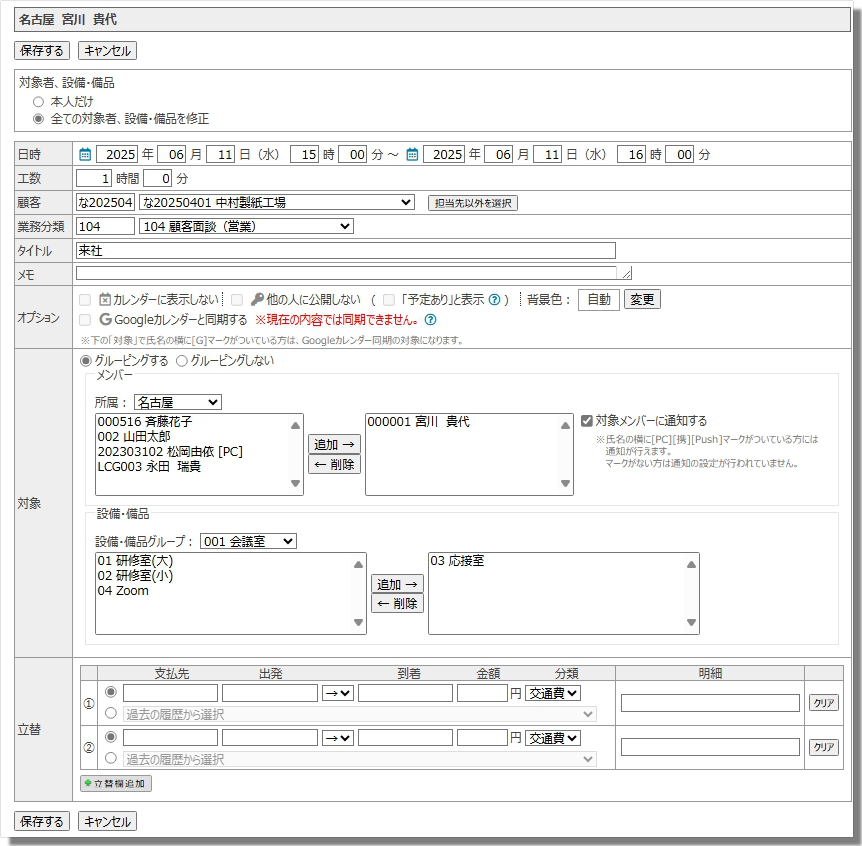Open row ① arrow direction dropdown
Screen dimensions: 862x846
coord(338,693)
